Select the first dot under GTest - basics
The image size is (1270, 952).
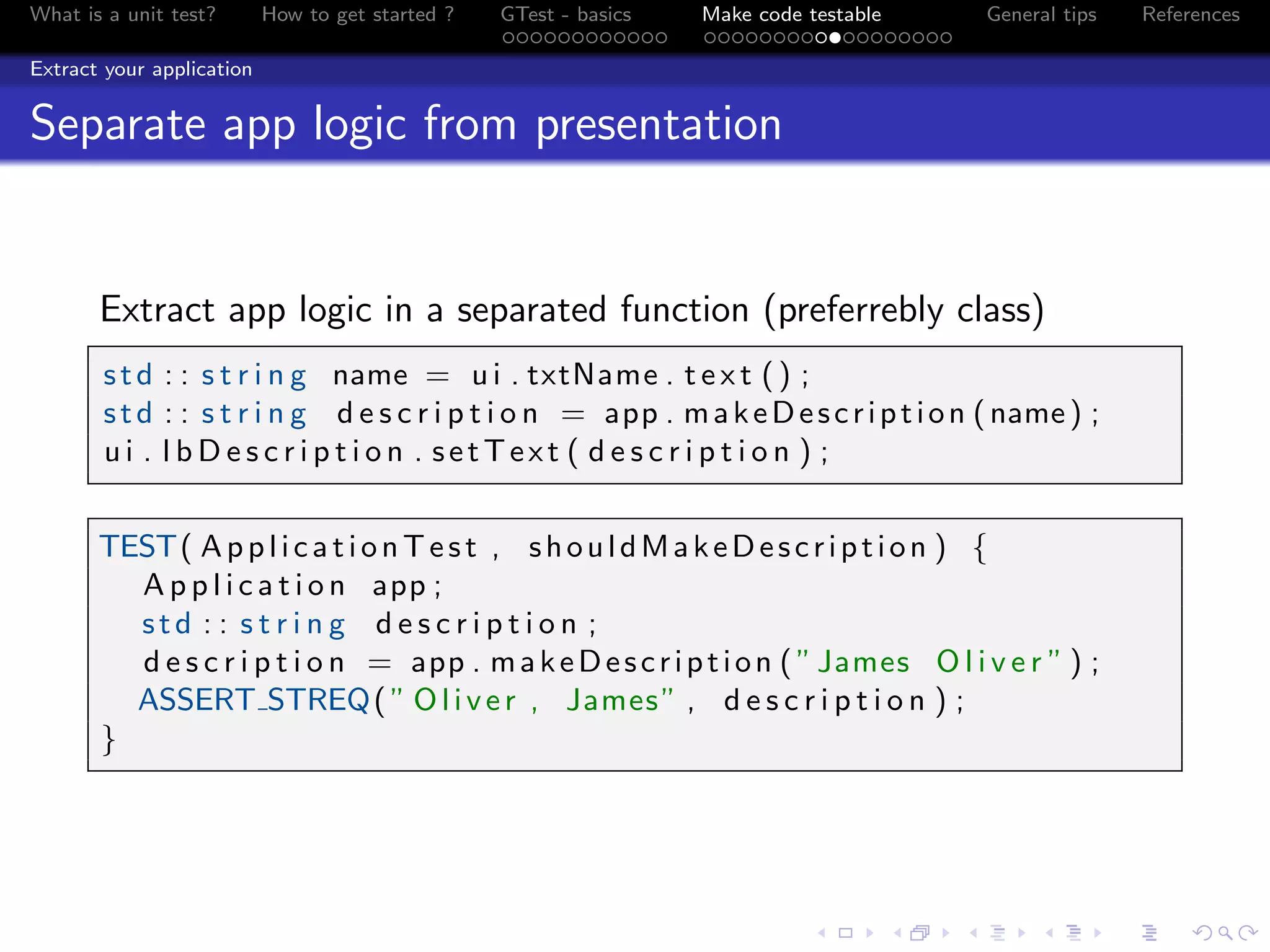click(508, 38)
